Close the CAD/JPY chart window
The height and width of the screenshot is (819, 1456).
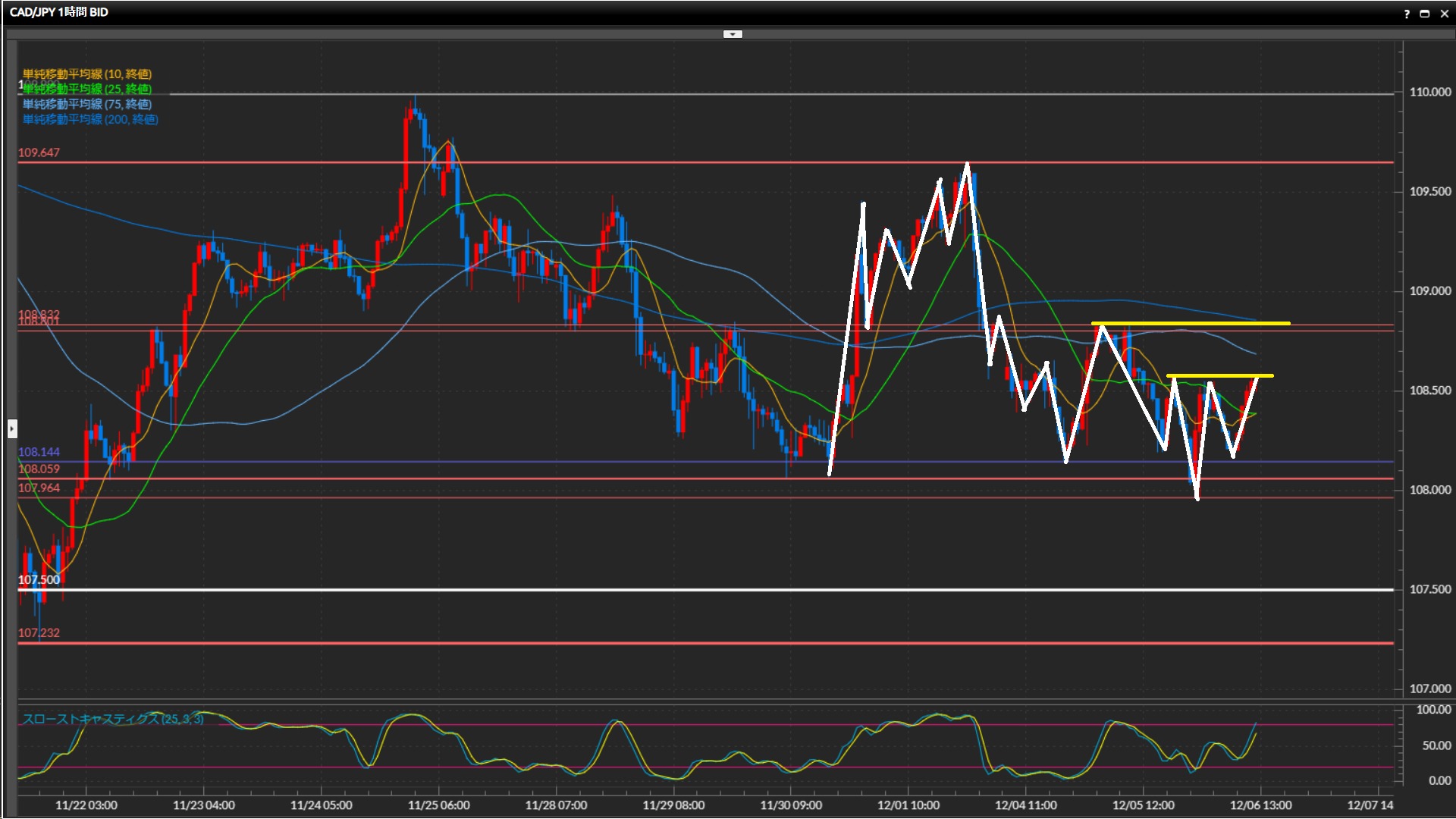pyautogui.click(x=1444, y=14)
